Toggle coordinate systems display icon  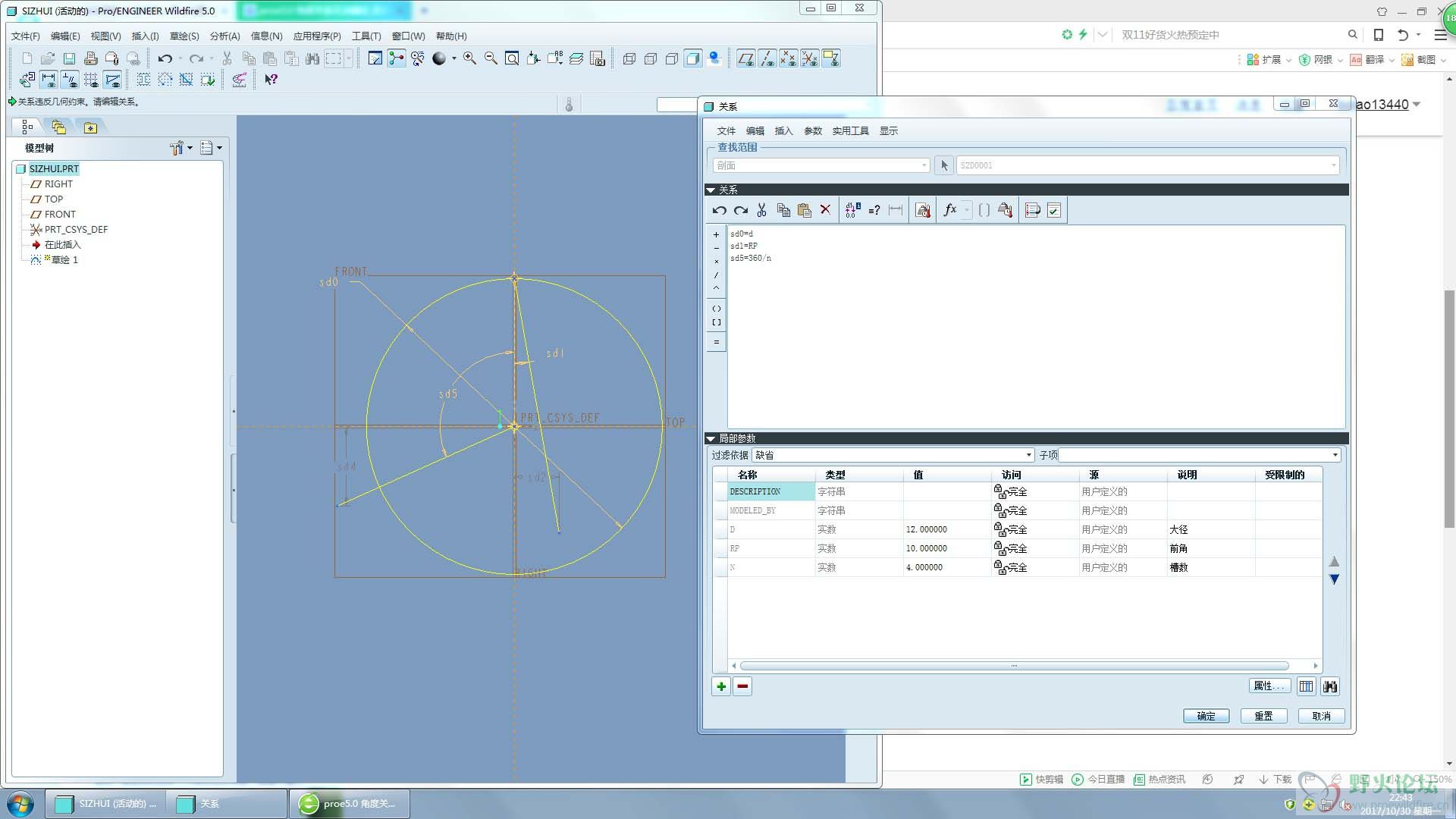pyautogui.click(x=810, y=58)
